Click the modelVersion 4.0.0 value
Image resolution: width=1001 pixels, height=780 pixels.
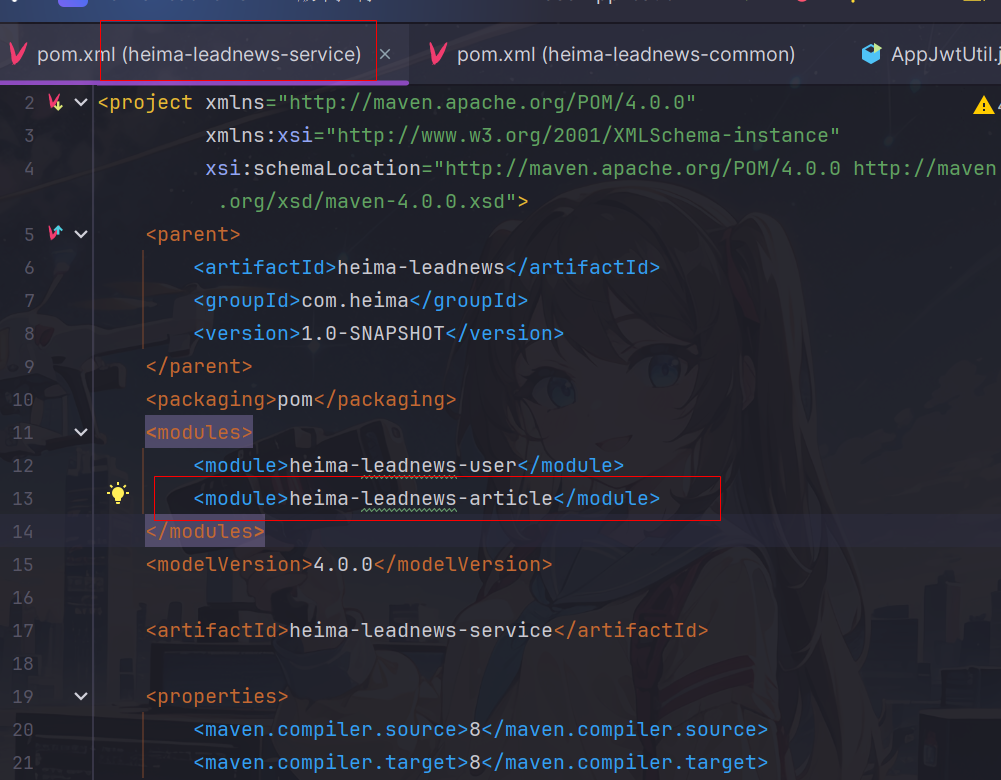343,564
